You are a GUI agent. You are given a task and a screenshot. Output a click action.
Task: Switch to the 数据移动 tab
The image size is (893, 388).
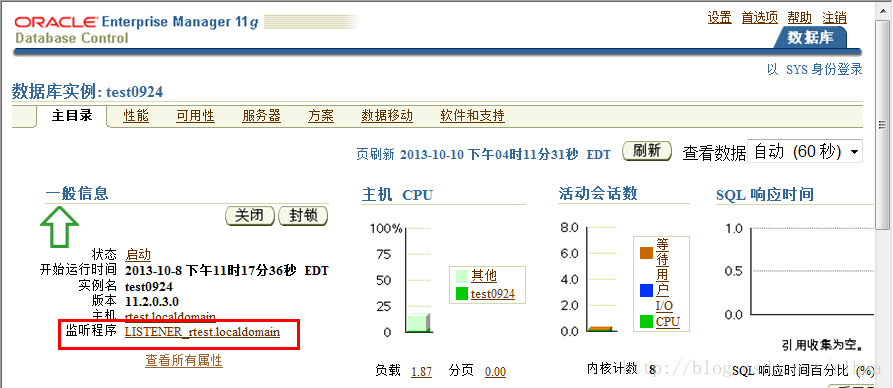coord(387,116)
